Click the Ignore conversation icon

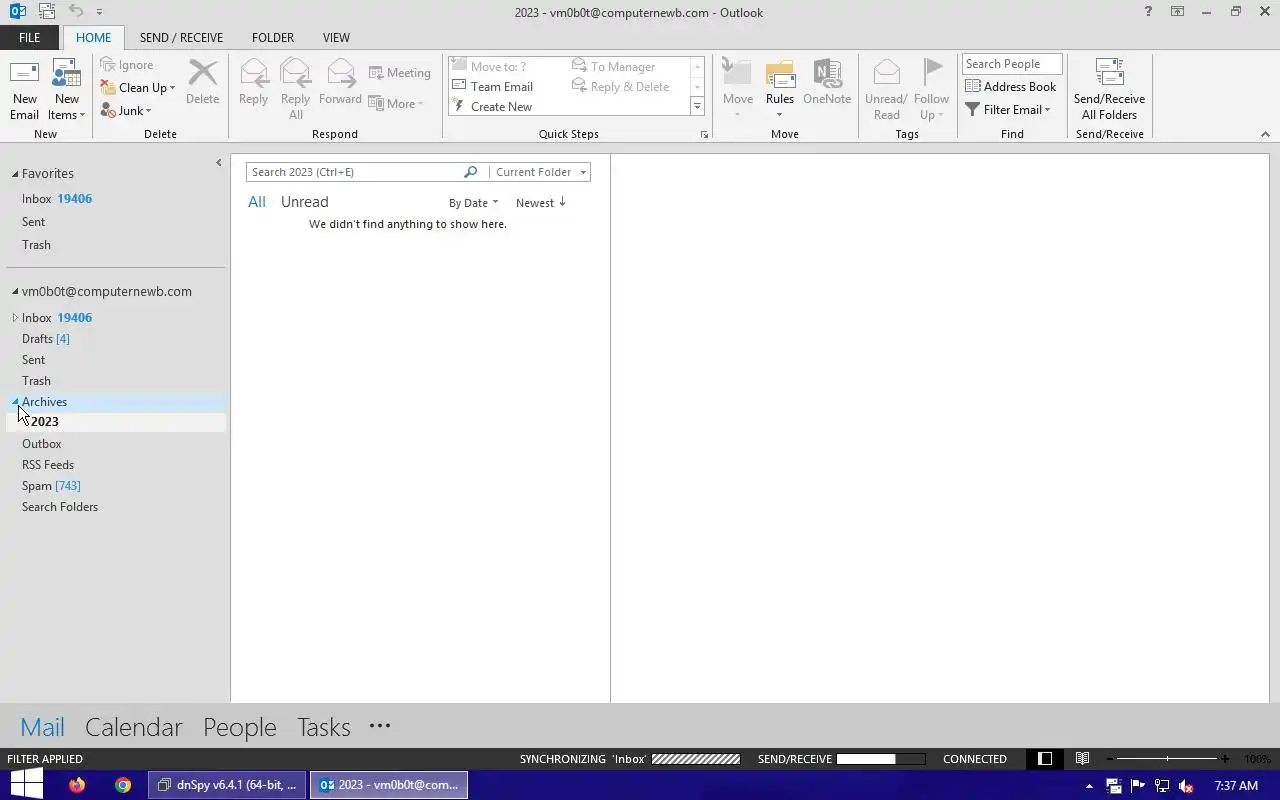click(x=127, y=65)
